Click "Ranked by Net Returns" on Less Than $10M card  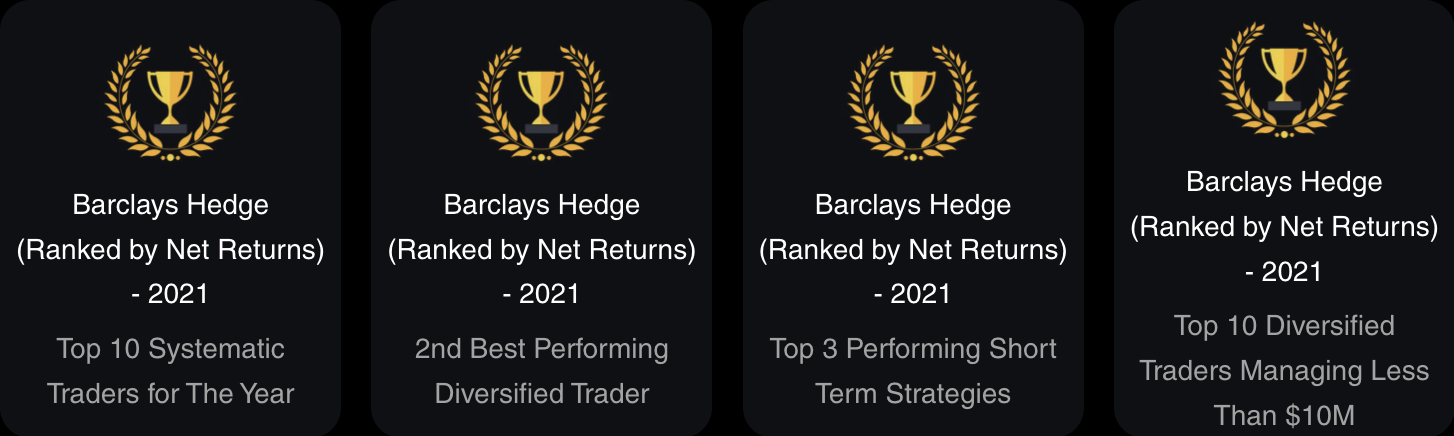coord(1284,227)
